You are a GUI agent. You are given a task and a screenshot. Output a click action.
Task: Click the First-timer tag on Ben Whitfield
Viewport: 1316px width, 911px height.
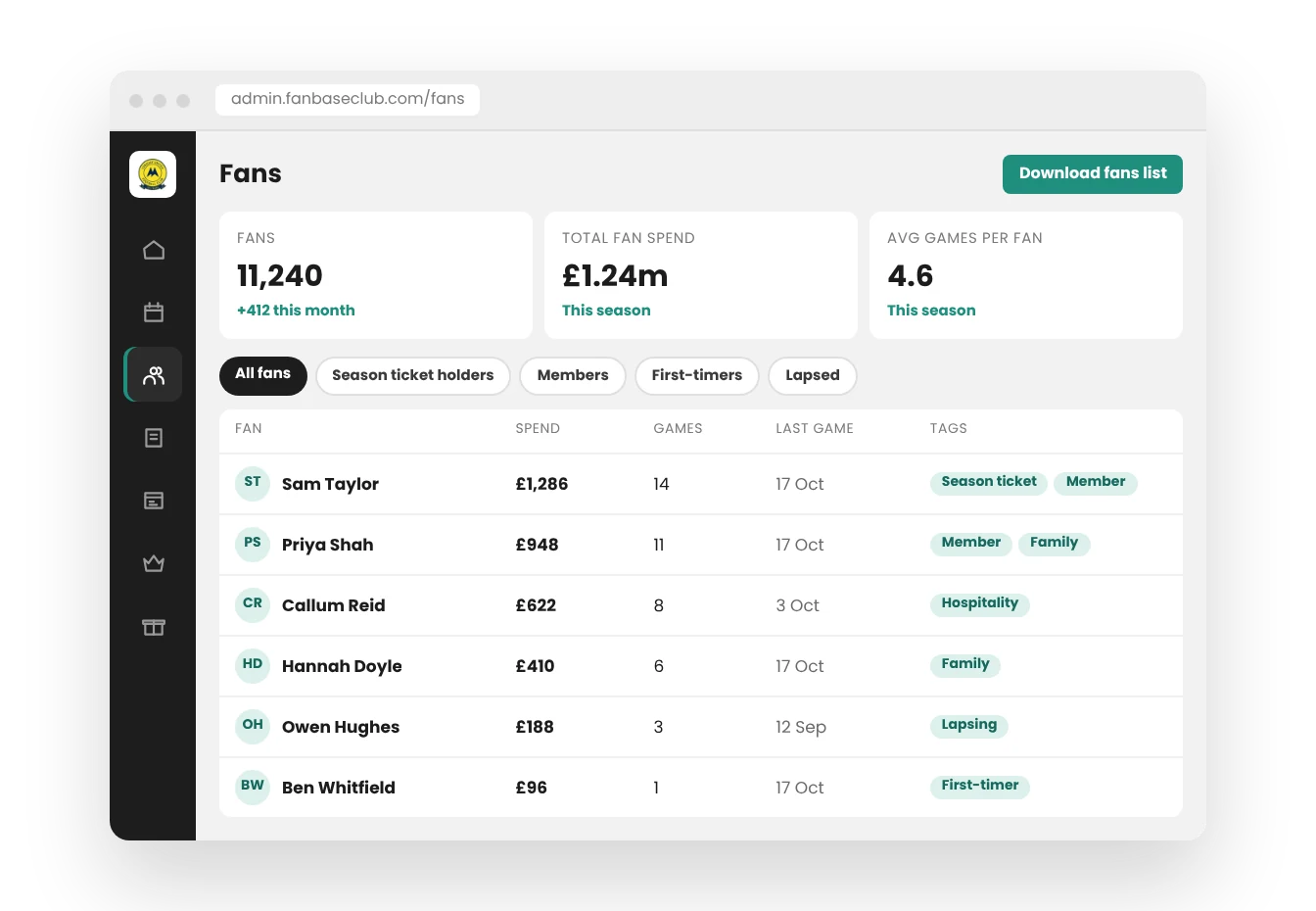[x=980, y=786]
